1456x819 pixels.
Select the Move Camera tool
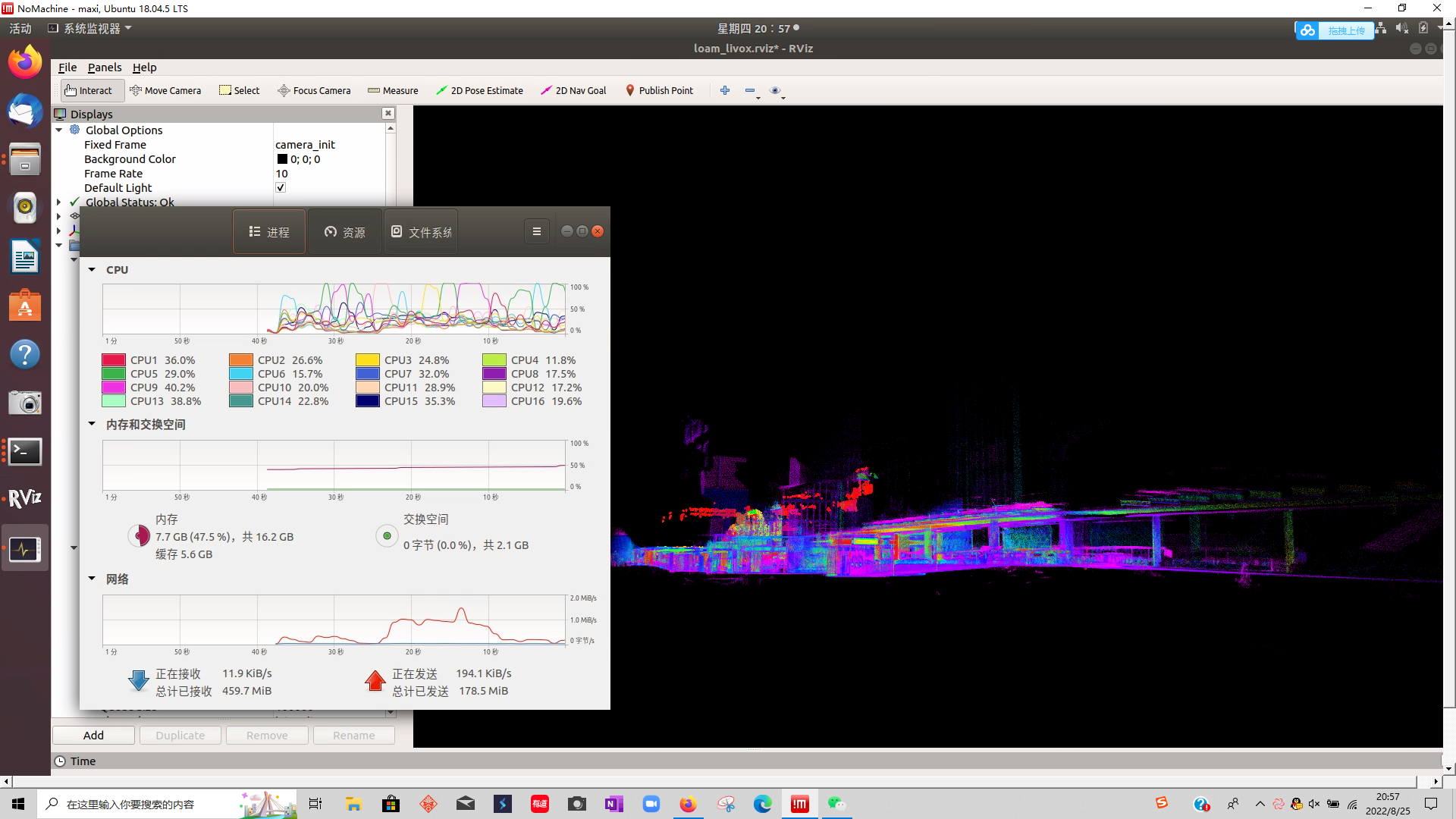[x=165, y=90]
